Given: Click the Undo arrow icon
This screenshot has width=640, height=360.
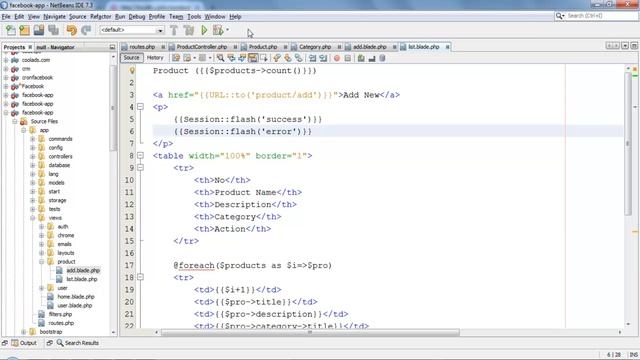Looking at the screenshot, I should point(71,30).
